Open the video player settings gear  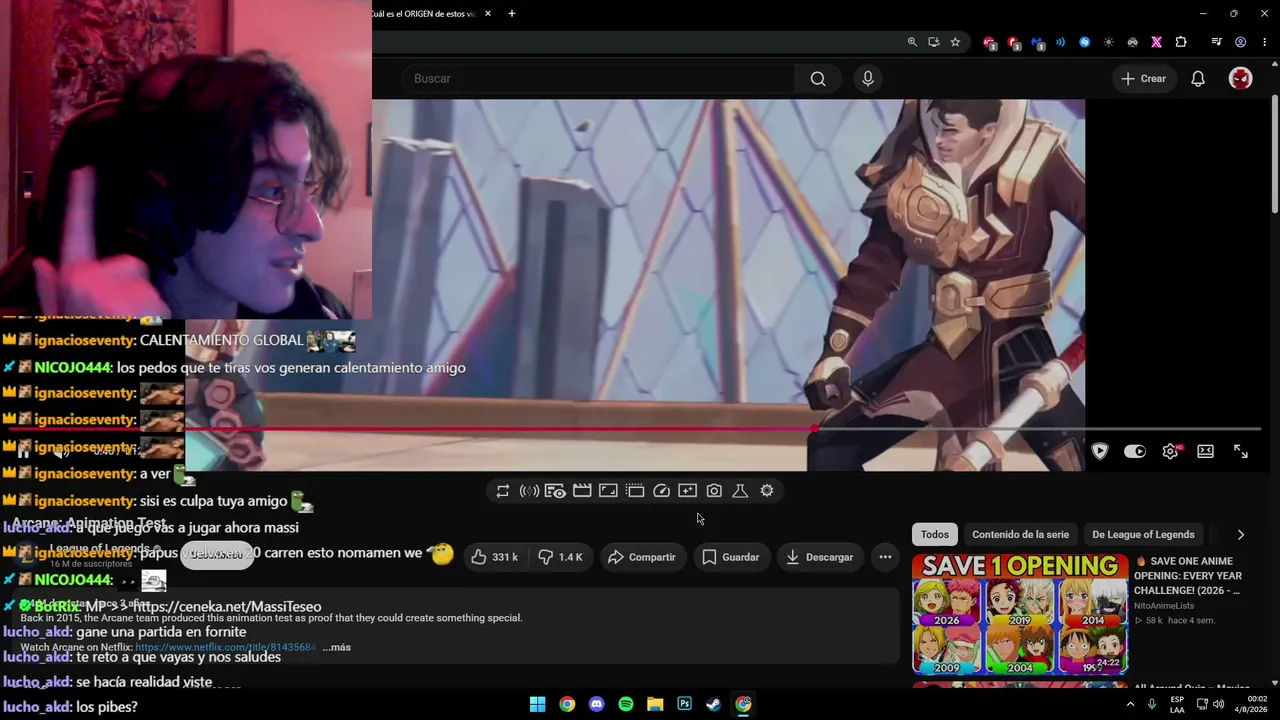[x=1170, y=452]
